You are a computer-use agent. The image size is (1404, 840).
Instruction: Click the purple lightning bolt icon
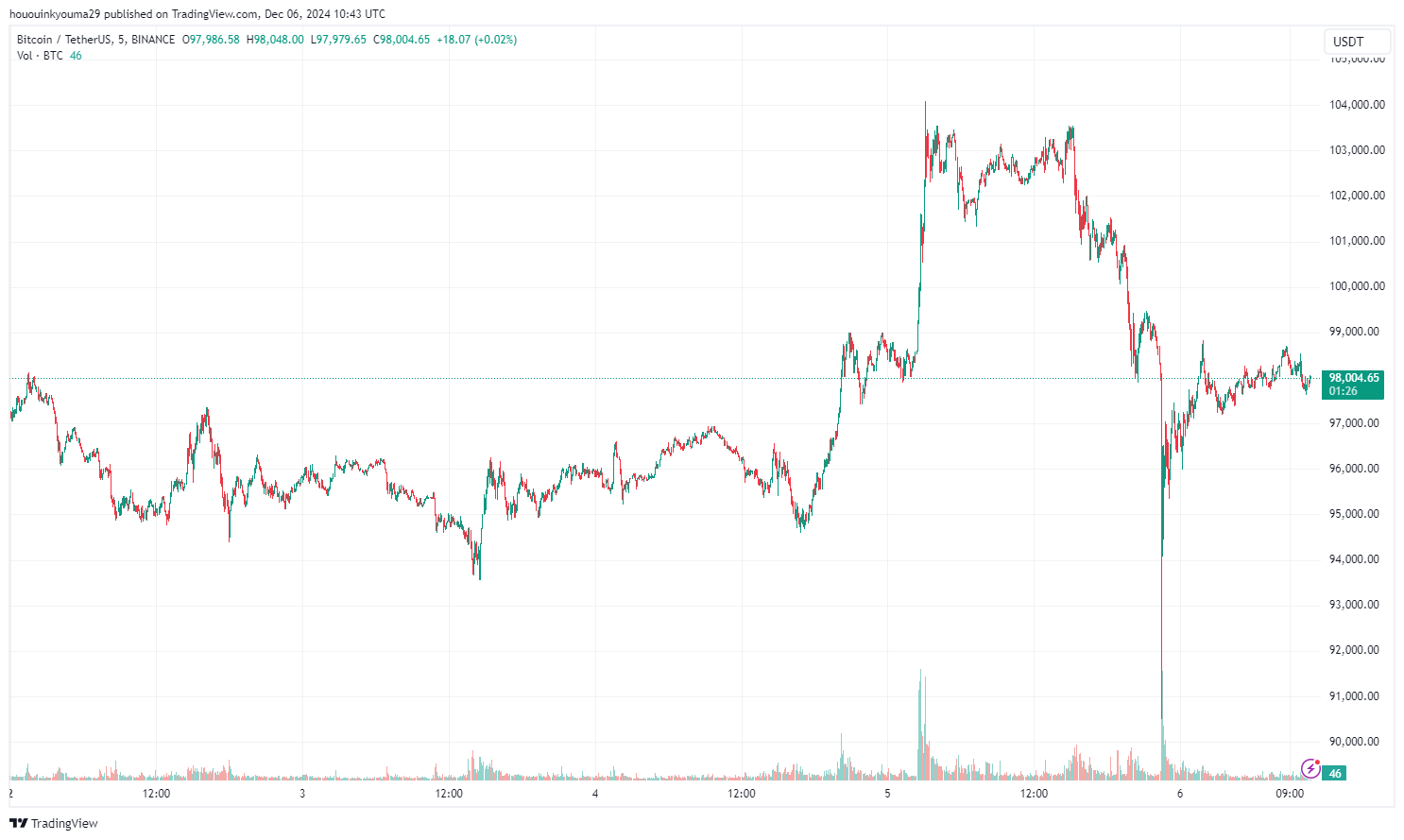point(1310,767)
